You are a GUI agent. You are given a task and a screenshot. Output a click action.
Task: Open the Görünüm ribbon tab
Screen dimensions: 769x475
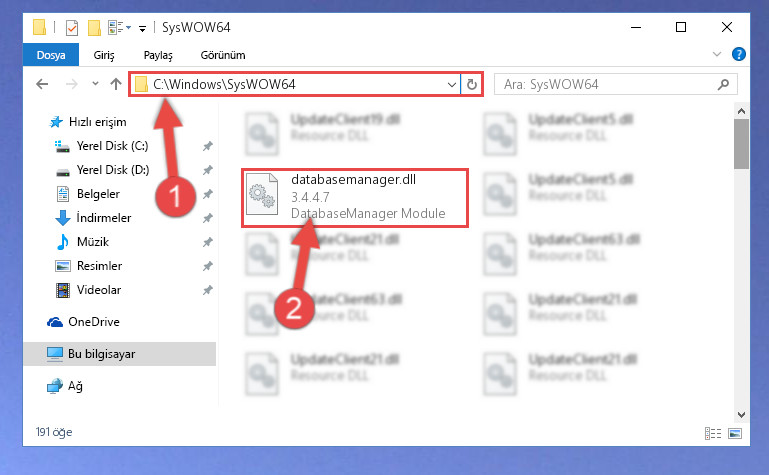click(223, 55)
